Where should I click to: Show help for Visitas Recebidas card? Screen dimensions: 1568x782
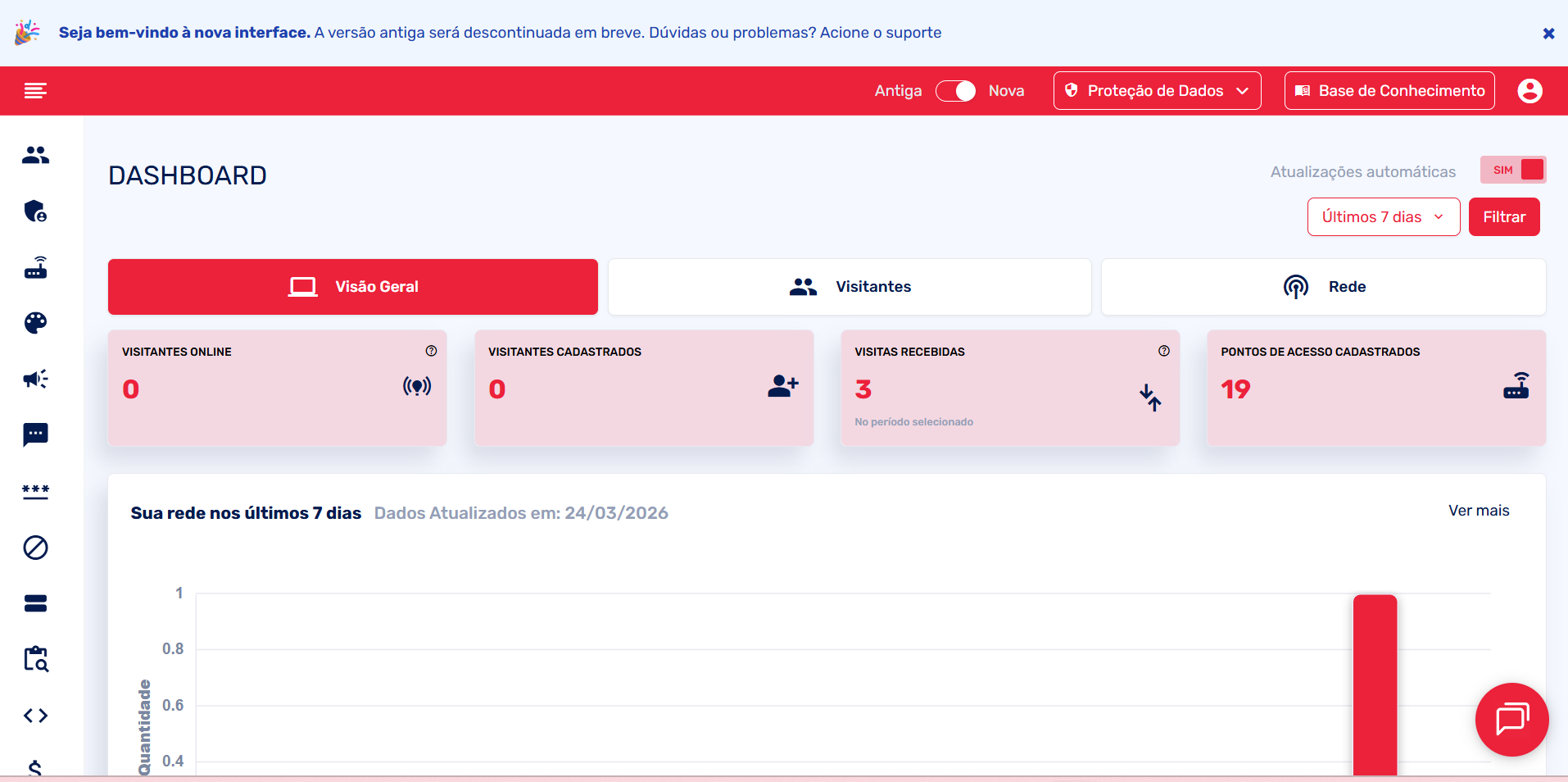pos(1163,351)
